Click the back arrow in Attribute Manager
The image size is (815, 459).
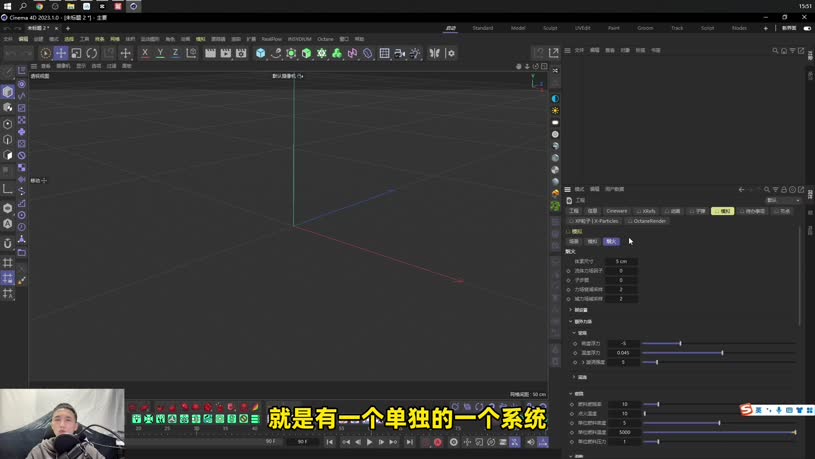coord(741,190)
